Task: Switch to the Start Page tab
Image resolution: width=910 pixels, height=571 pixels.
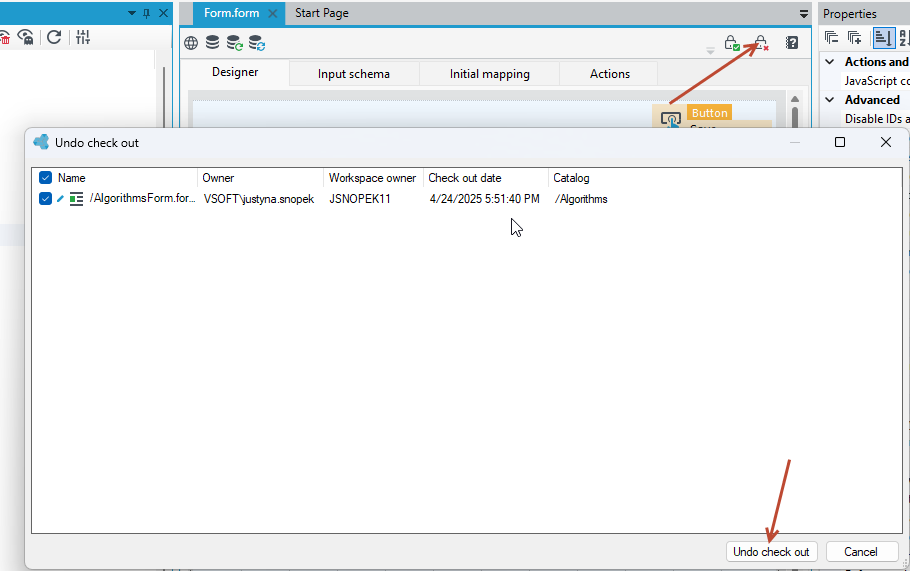Action: [x=322, y=13]
